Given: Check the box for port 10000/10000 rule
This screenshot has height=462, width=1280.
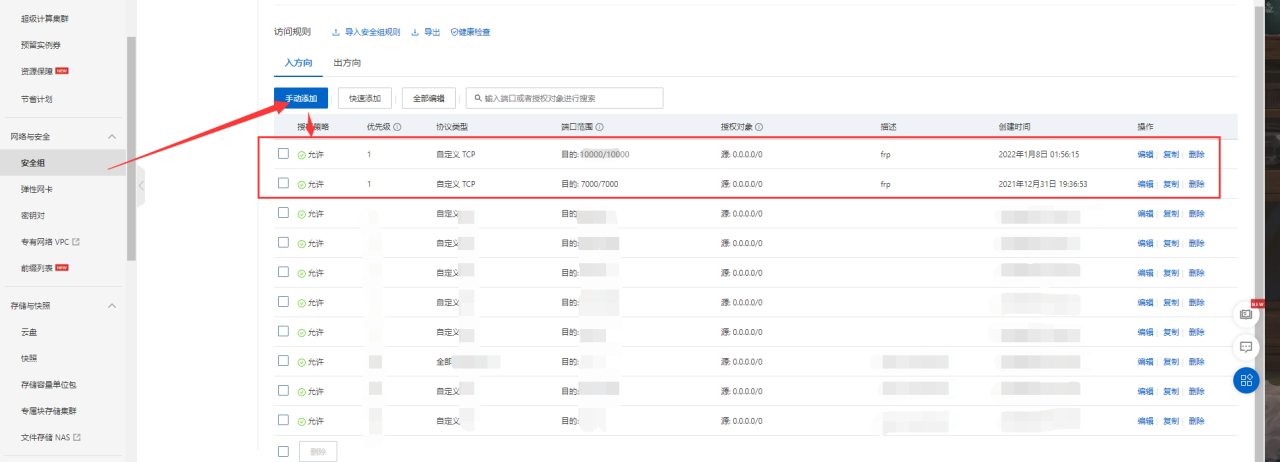Looking at the screenshot, I should coord(284,154).
